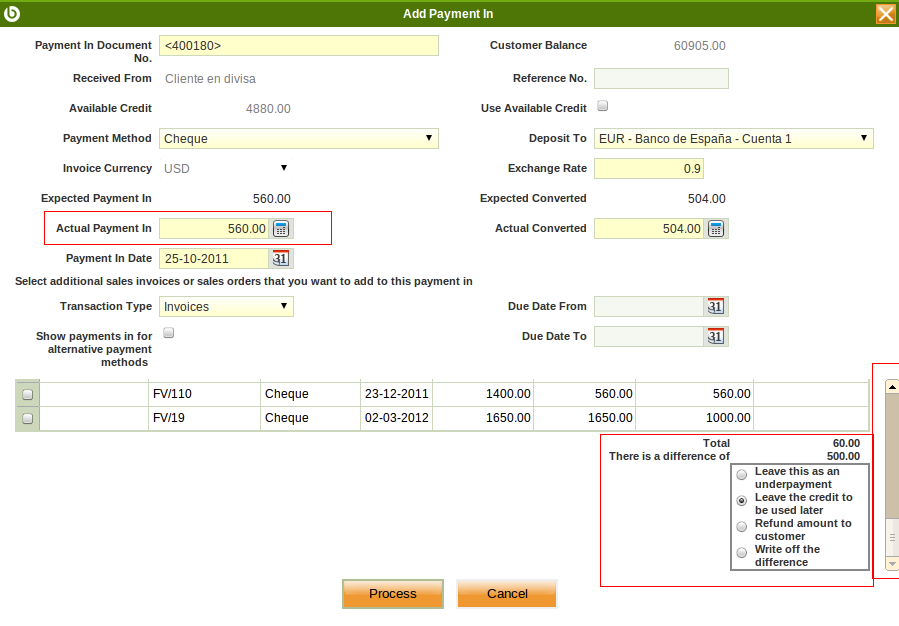Select the FV/110 invoice row checkbox
Screen dimensions: 899x626
[27, 394]
